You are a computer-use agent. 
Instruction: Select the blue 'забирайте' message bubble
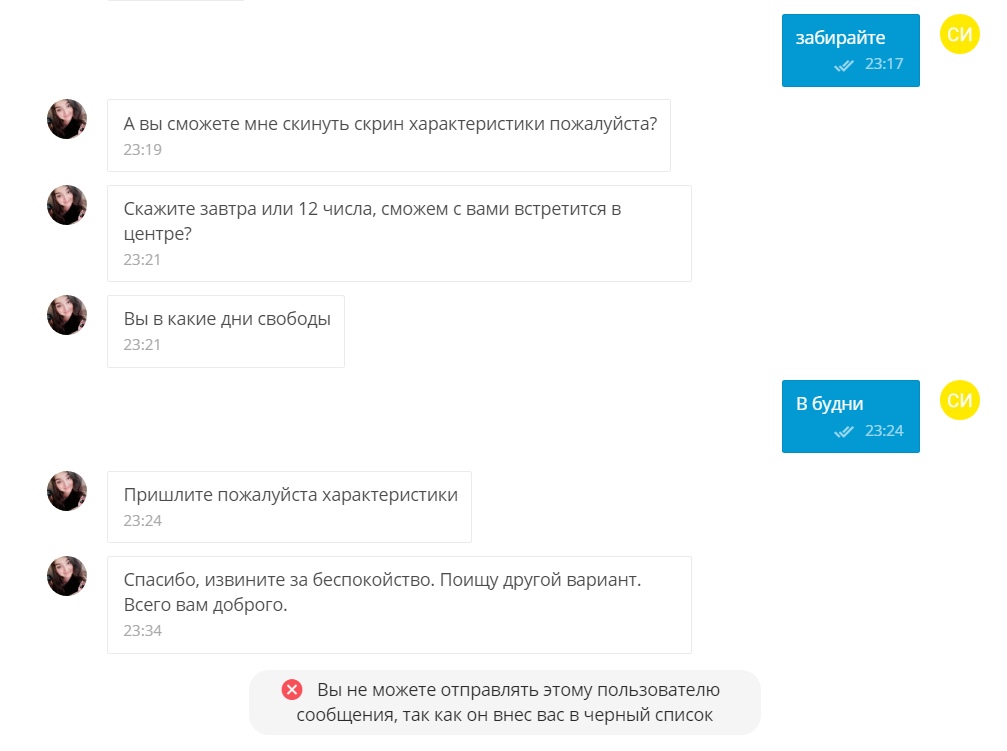(850, 50)
